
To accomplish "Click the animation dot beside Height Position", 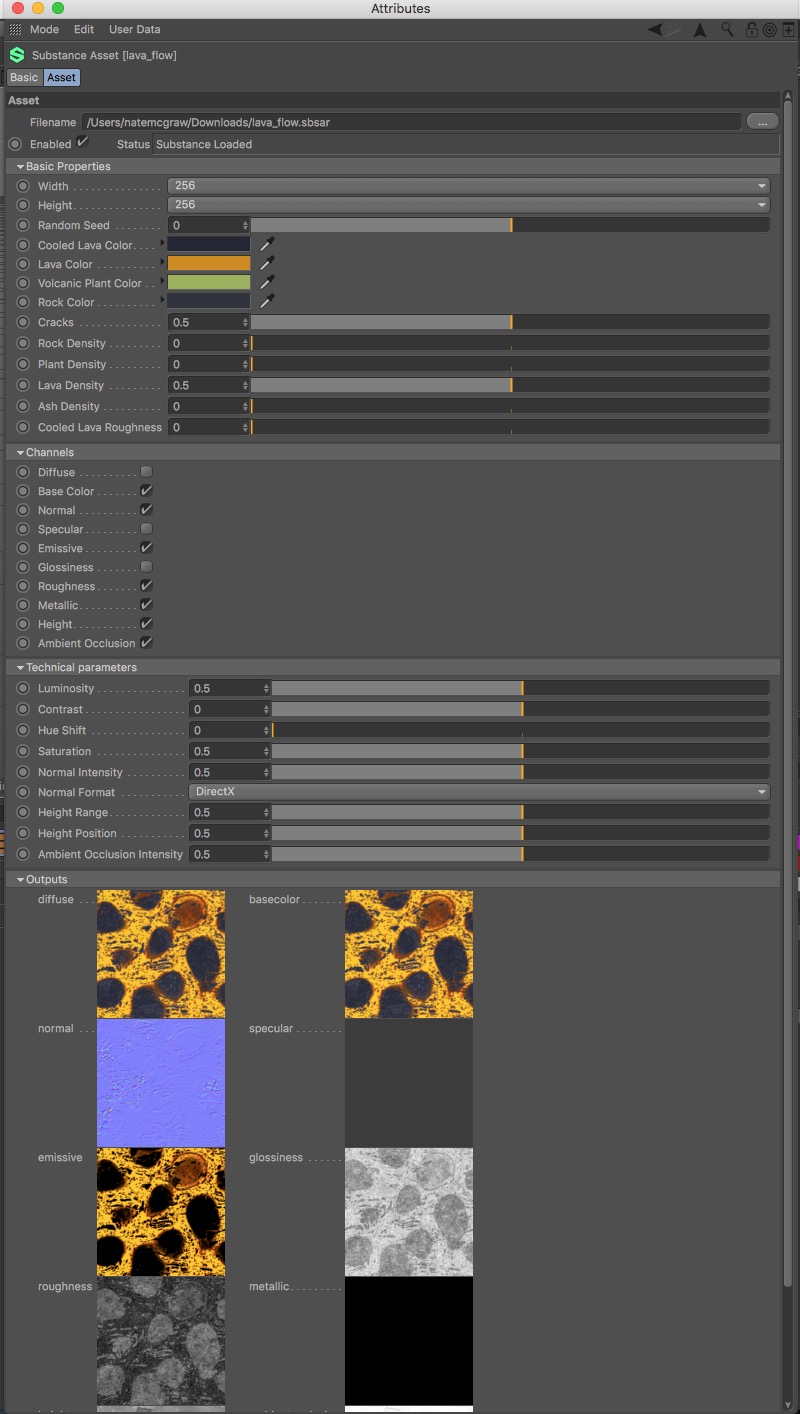I will (23, 833).
